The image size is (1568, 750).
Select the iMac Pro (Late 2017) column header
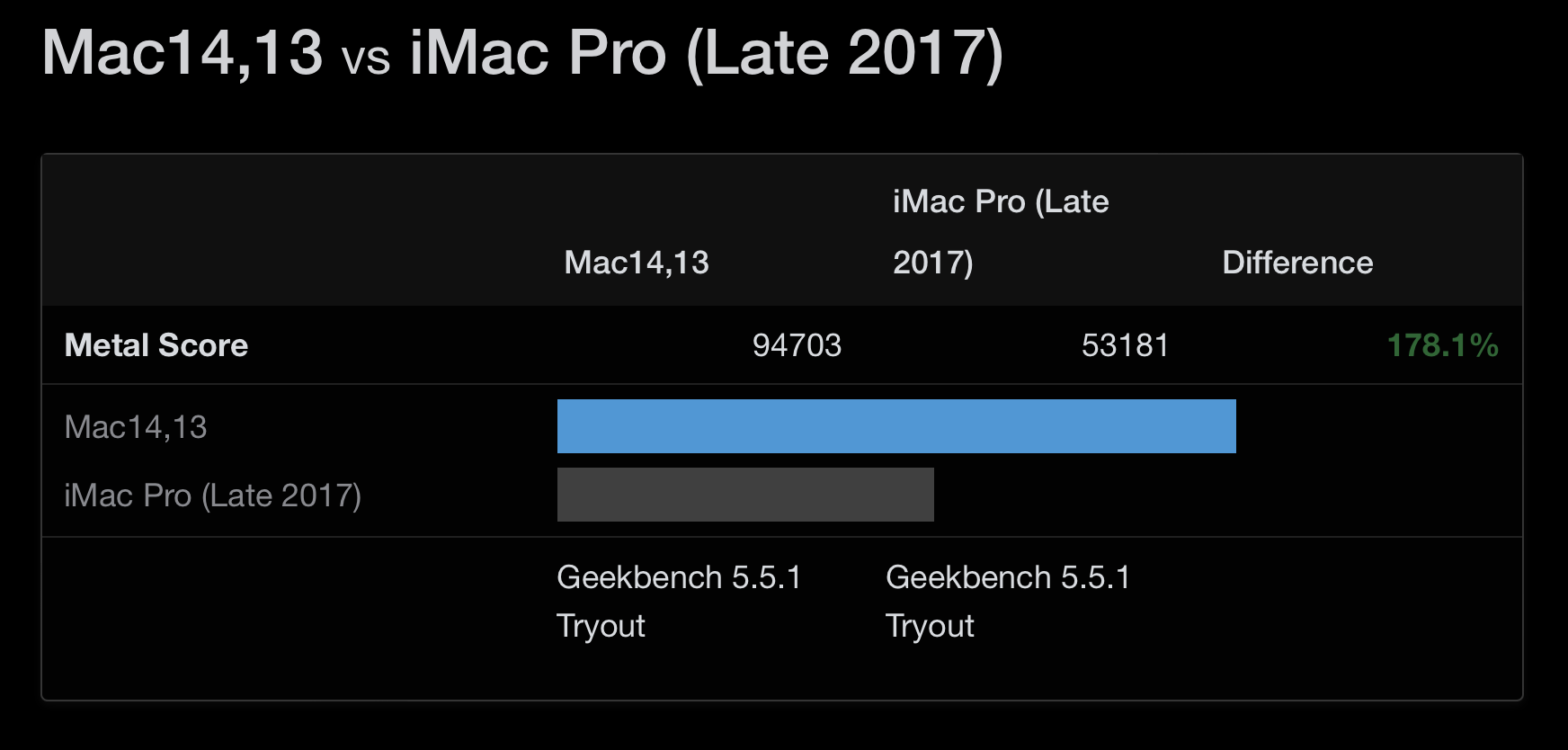(1001, 232)
